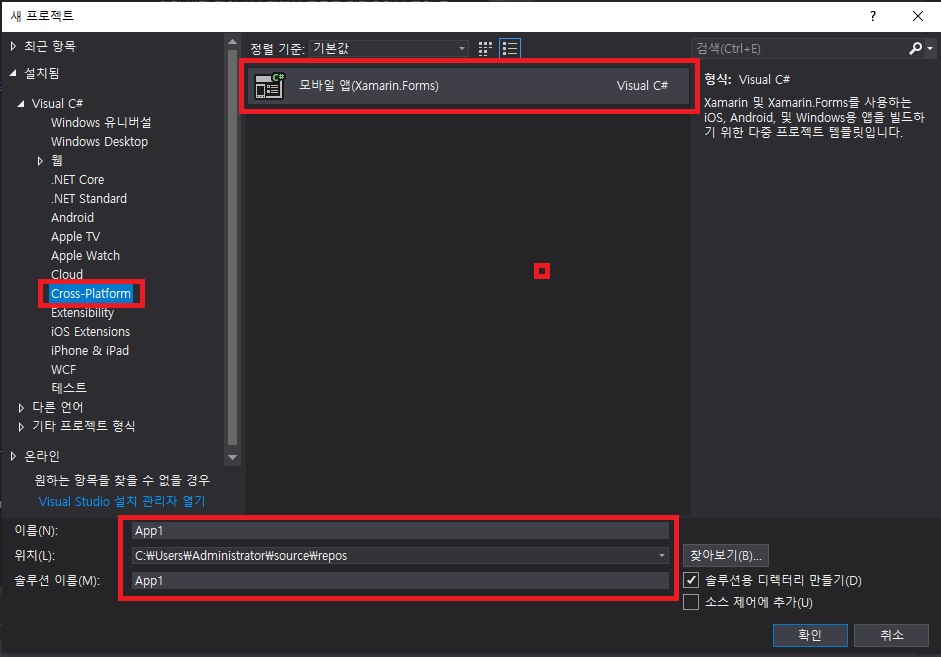
Task: Open the help question mark button
Action: coord(873,16)
